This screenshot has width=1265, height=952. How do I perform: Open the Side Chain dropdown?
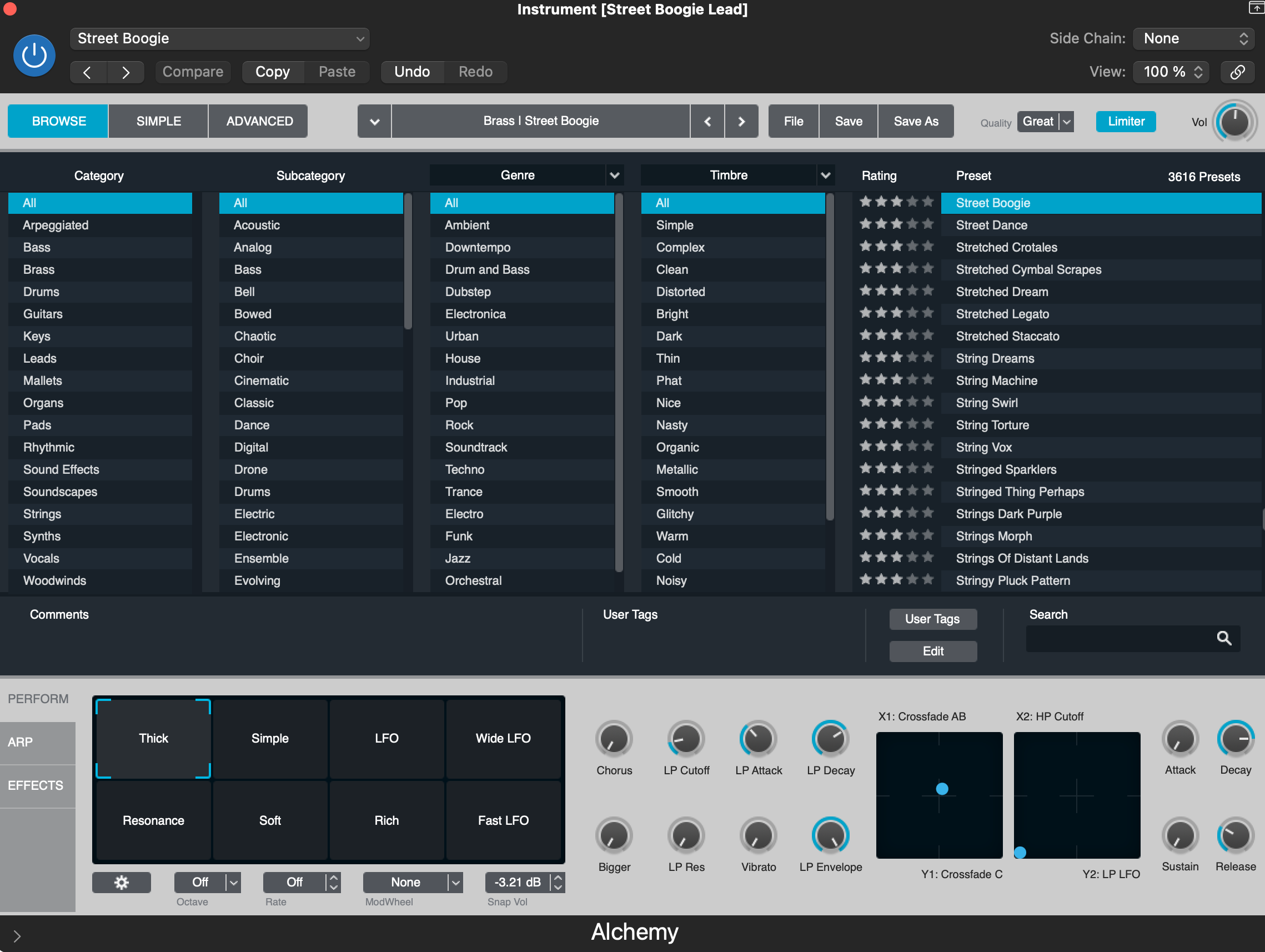point(1194,38)
